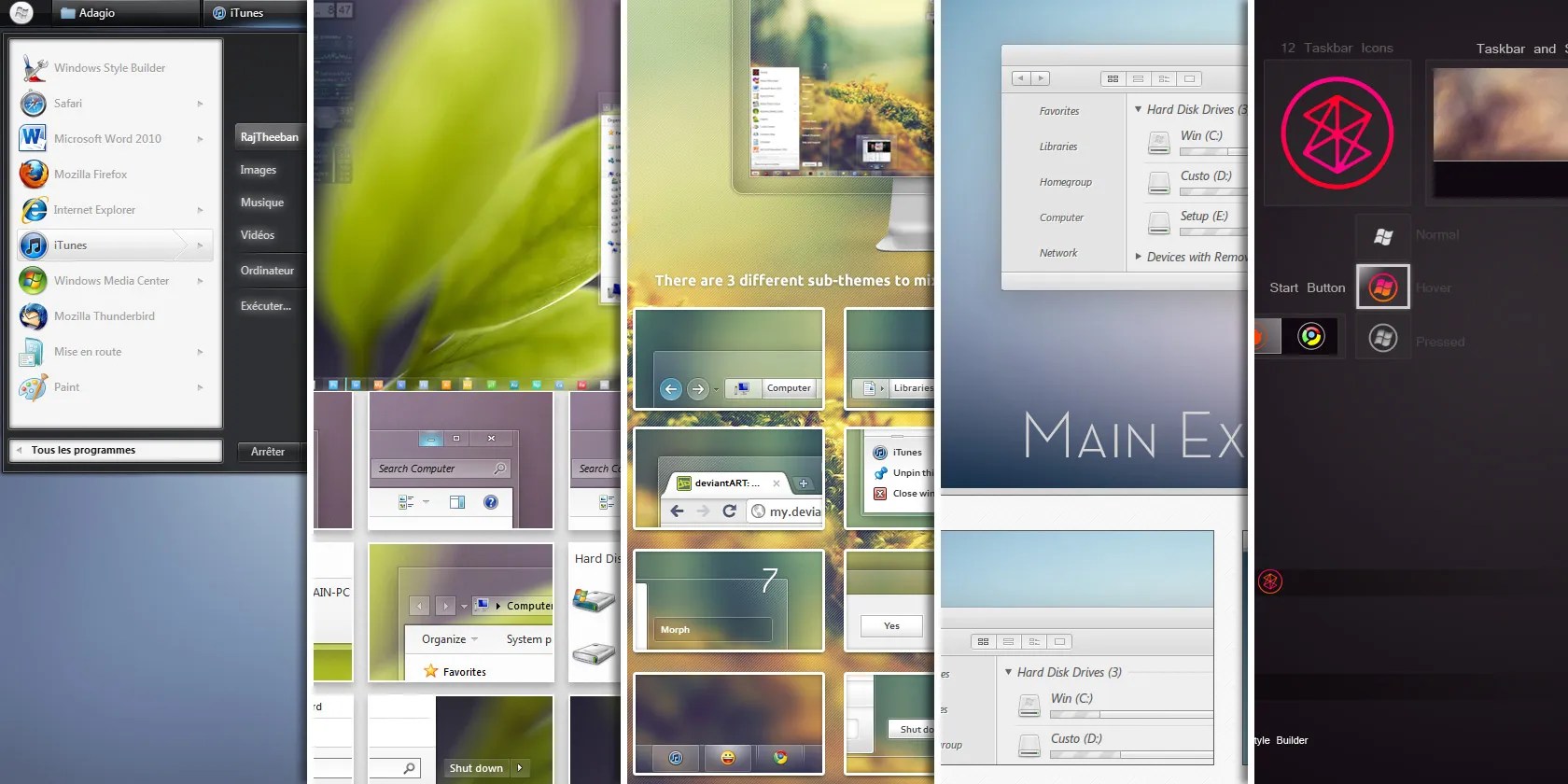Open the Chrome icon in the green theme taskbar
Image resolution: width=1568 pixels, height=784 pixels.
coord(780,758)
